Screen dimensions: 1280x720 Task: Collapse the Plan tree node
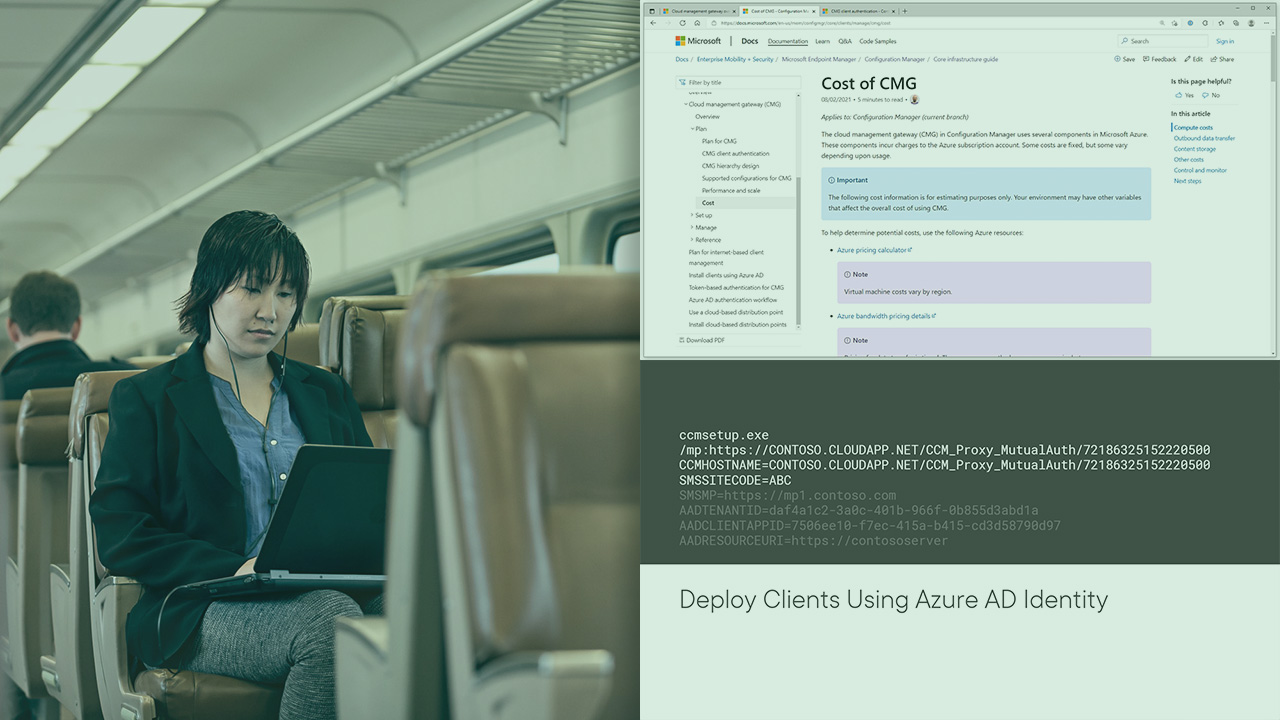click(692, 129)
